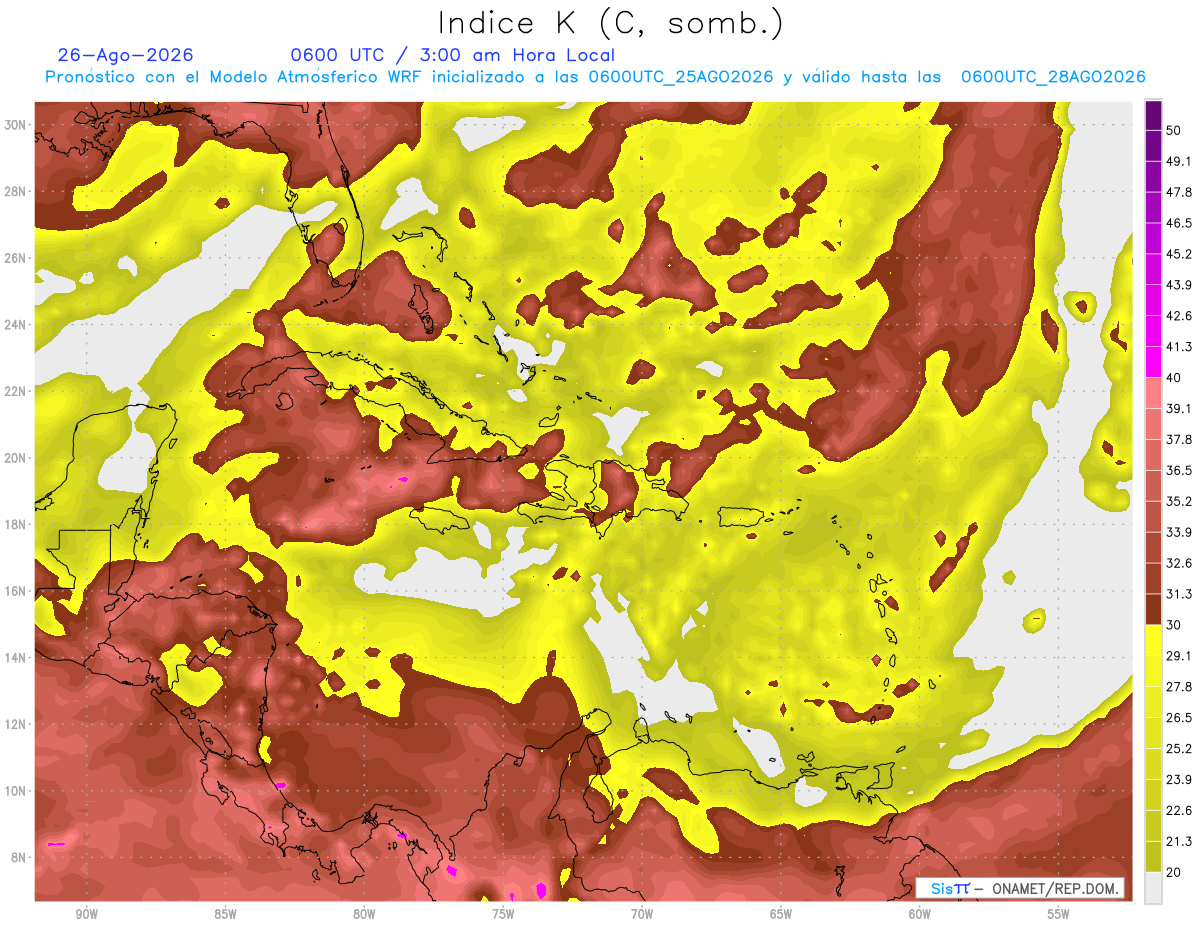Click the longitude label '80W'

364,914
